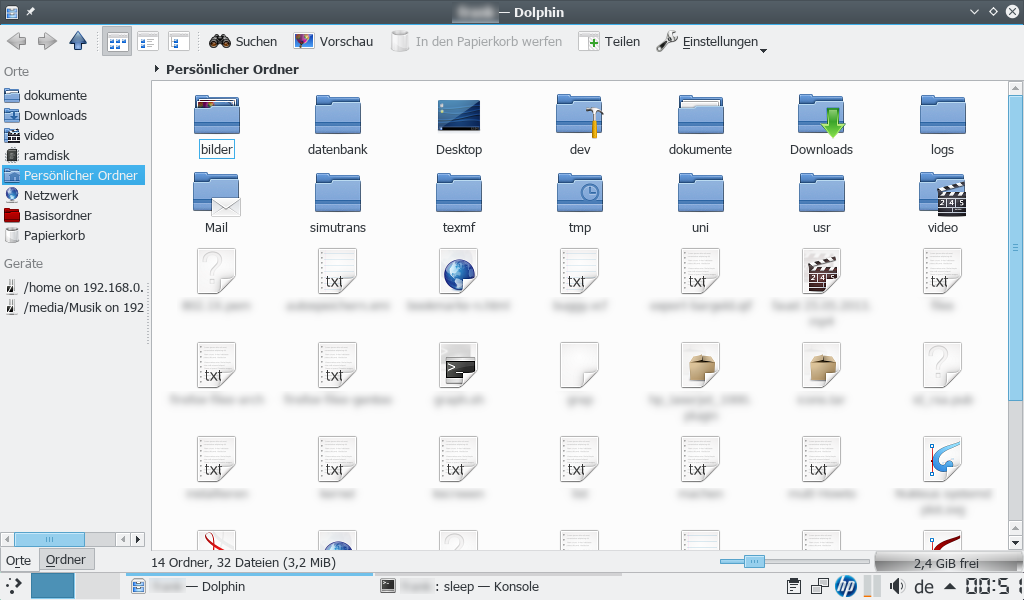Select the bilder folder thumbnail

(216, 113)
